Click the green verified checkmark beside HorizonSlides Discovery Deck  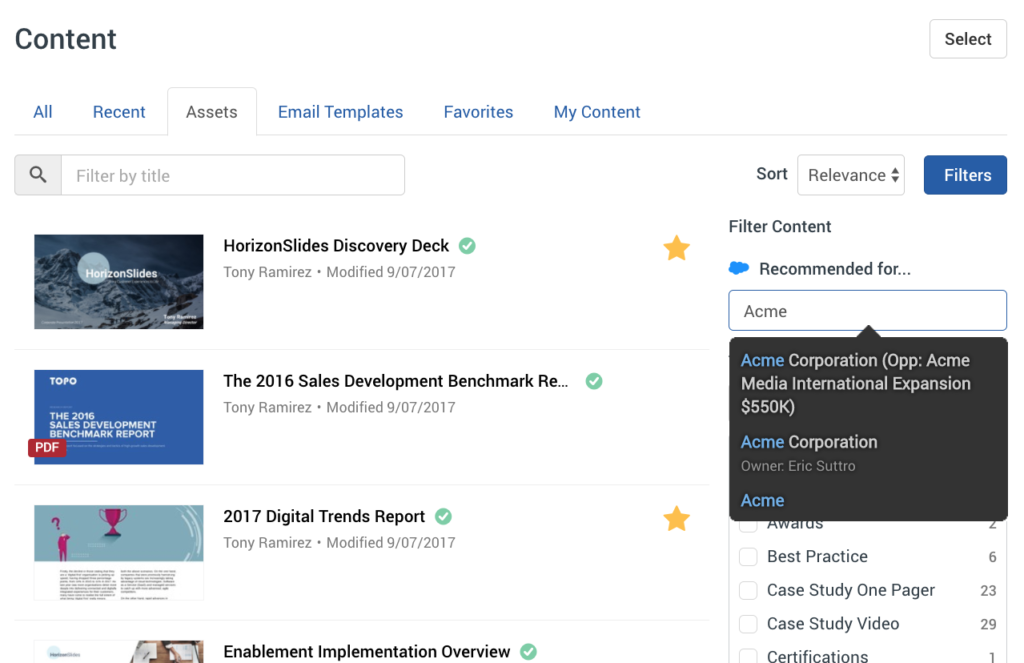pyautogui.click(x=467, y=245)
